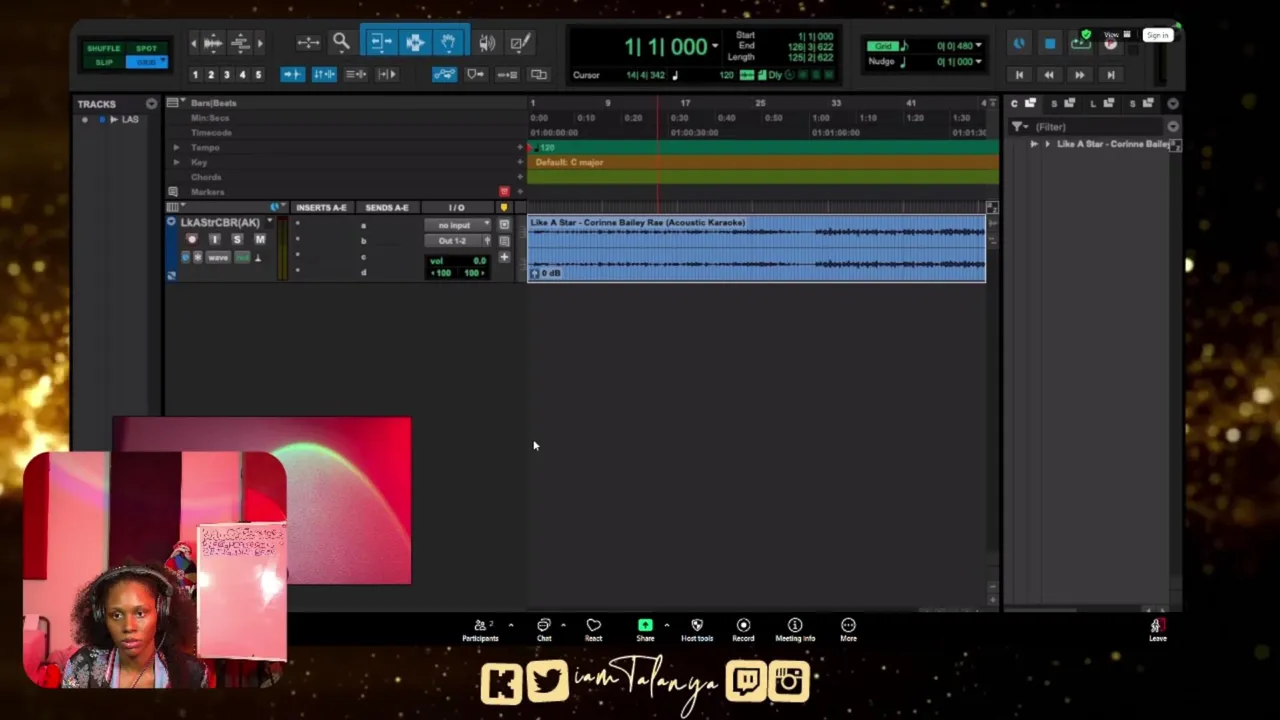Click the Fast Forward transport button
Viewport: 1280px width, 720px height.
point(1079,75)
